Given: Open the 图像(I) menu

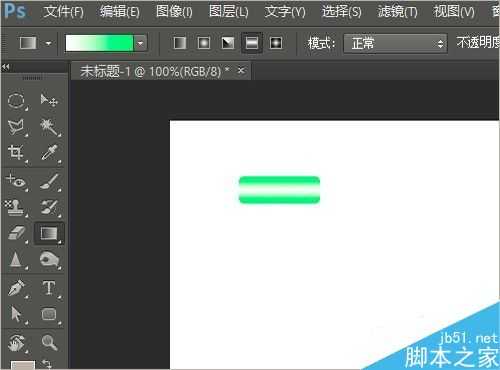Looking at the screenshot, I should pos(174,12).
